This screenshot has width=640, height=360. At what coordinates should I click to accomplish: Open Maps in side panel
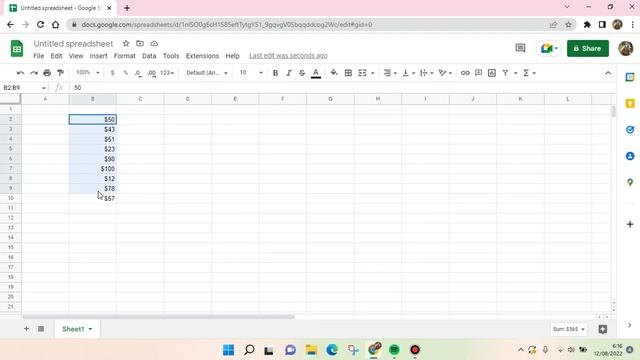tap(630, 182)
